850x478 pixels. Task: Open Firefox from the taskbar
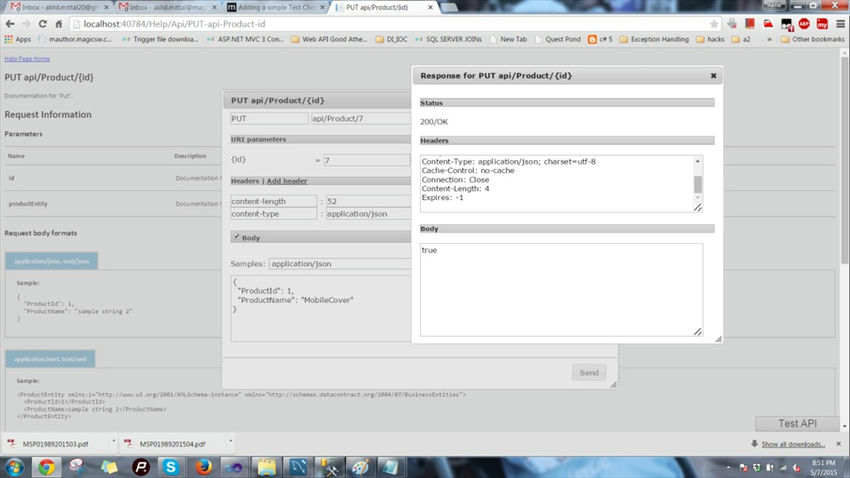tap(203, 467)
